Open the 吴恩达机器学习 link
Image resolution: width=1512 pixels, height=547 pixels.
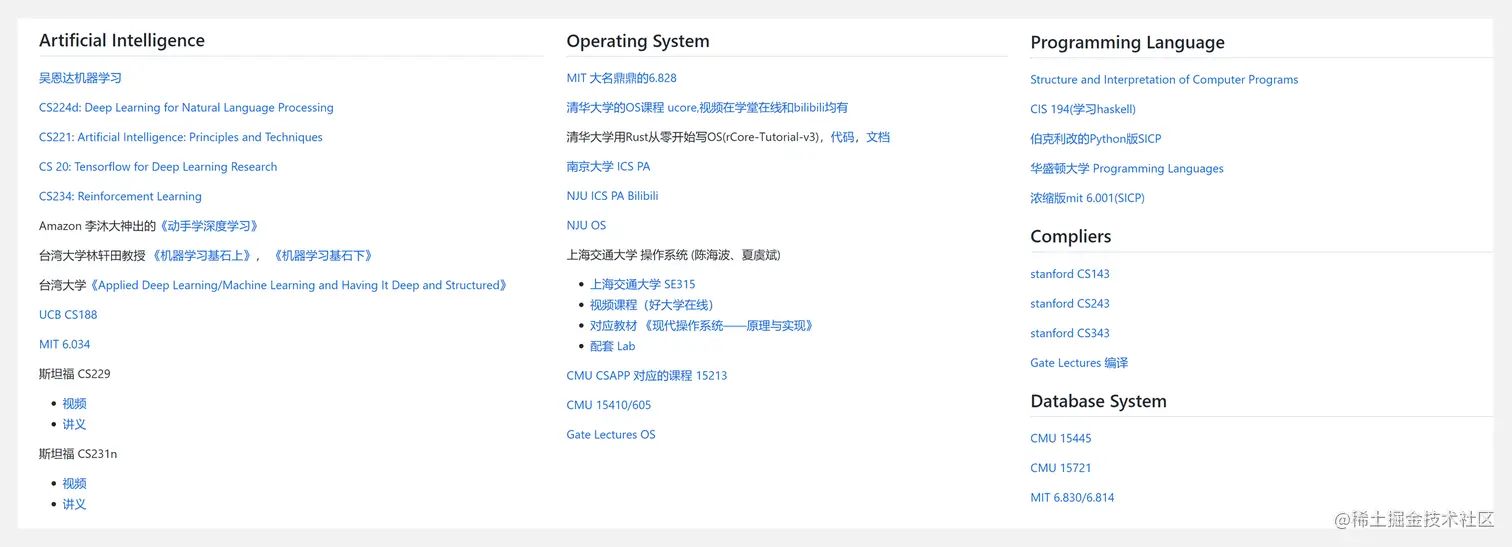80,78
